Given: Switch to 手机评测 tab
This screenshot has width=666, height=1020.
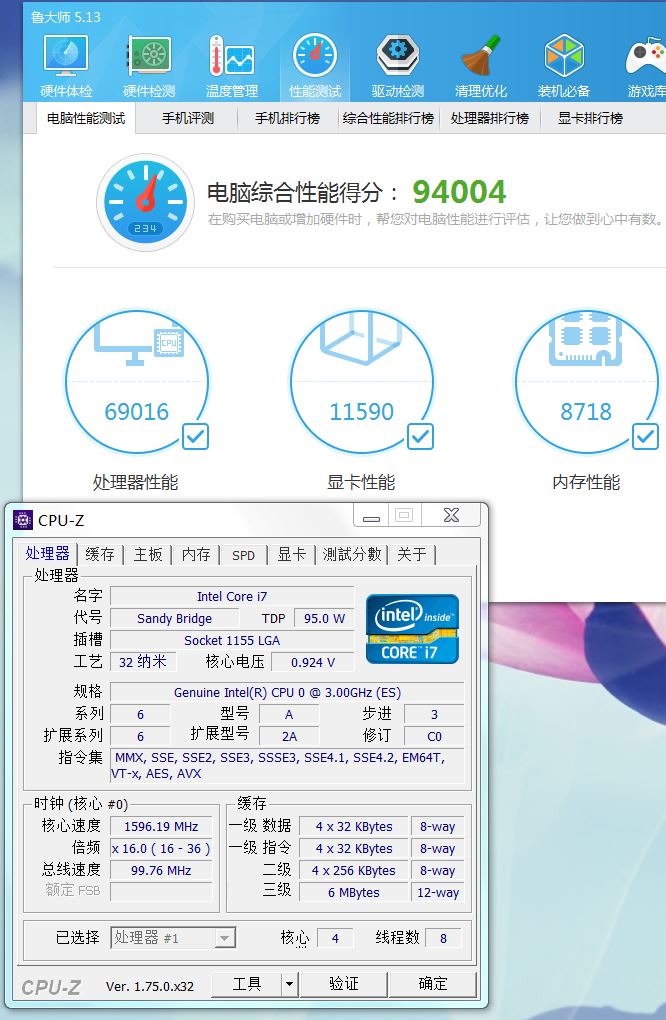Looking at the screenshot, I should click(x=187, y=118).
